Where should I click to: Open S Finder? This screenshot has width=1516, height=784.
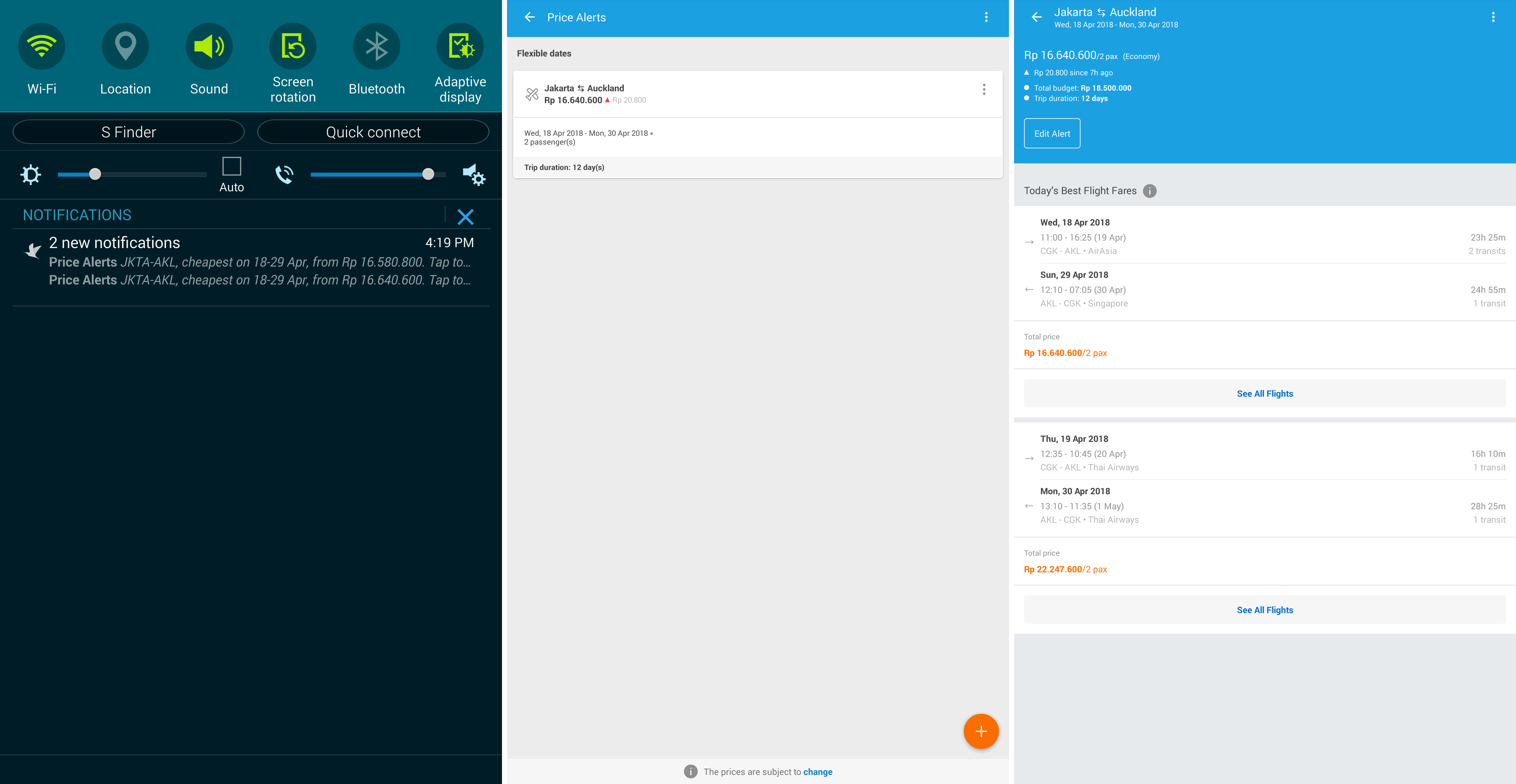(x=128, y=132)
